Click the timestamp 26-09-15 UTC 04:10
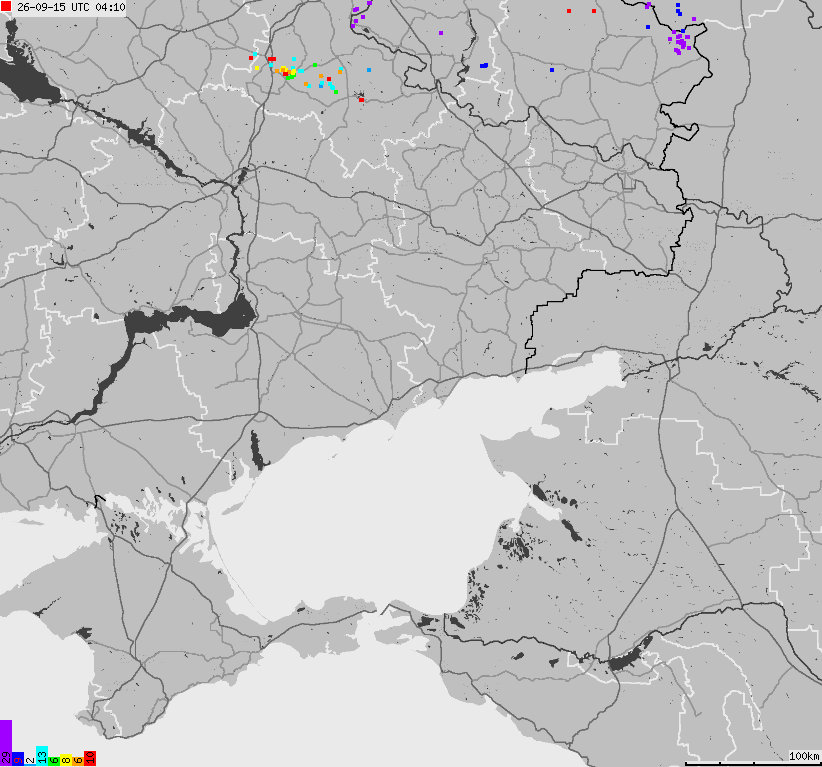The width and height of the screenshot is (822, 767). [x=71, y=7]
